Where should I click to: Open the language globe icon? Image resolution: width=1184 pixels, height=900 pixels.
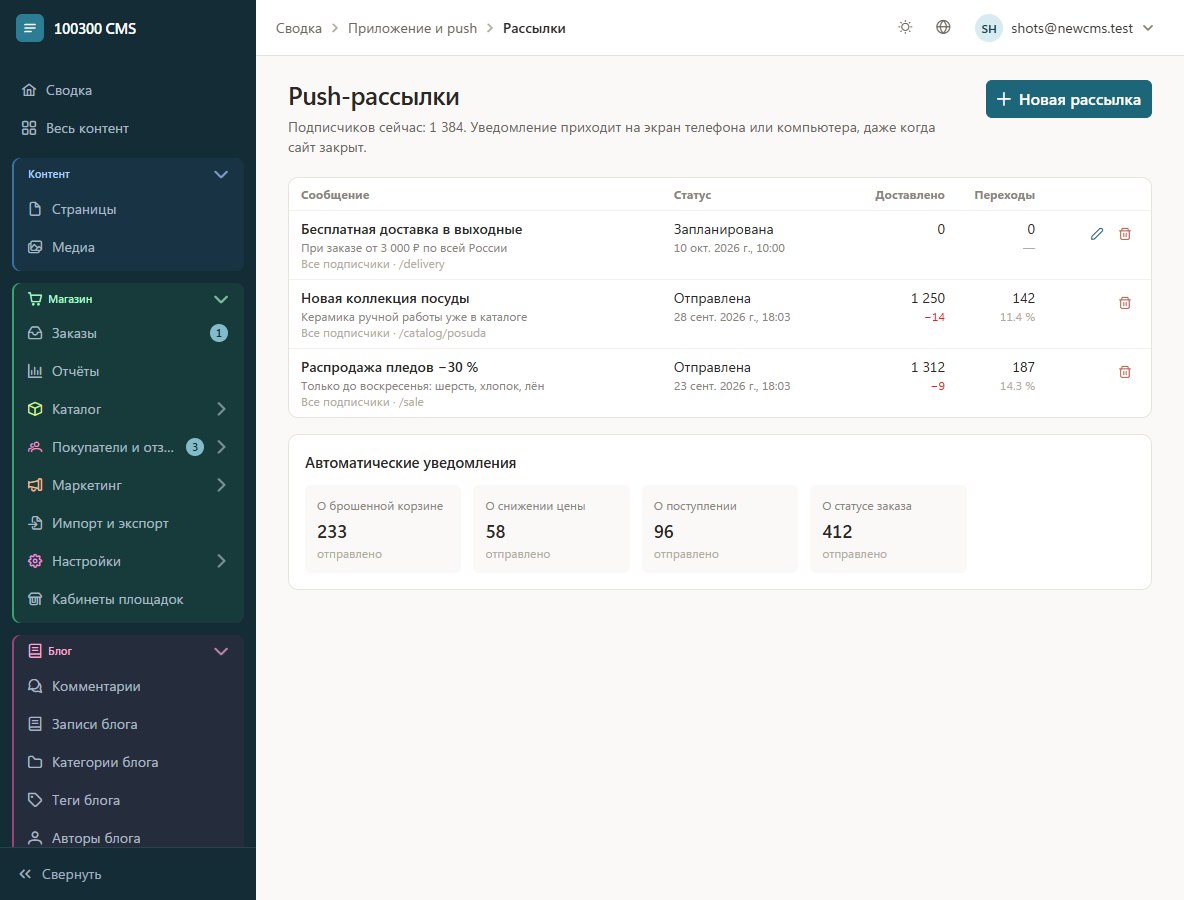tap(942, 28)
